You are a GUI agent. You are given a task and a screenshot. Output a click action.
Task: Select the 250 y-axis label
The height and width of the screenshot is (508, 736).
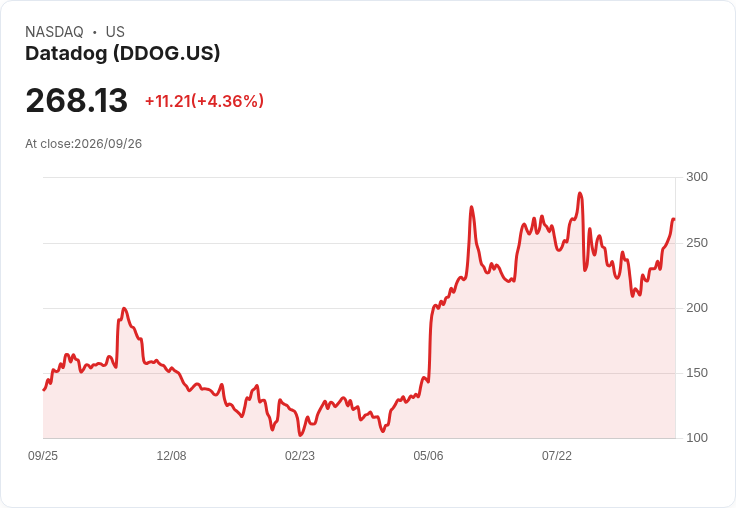(x=697, y=243)
